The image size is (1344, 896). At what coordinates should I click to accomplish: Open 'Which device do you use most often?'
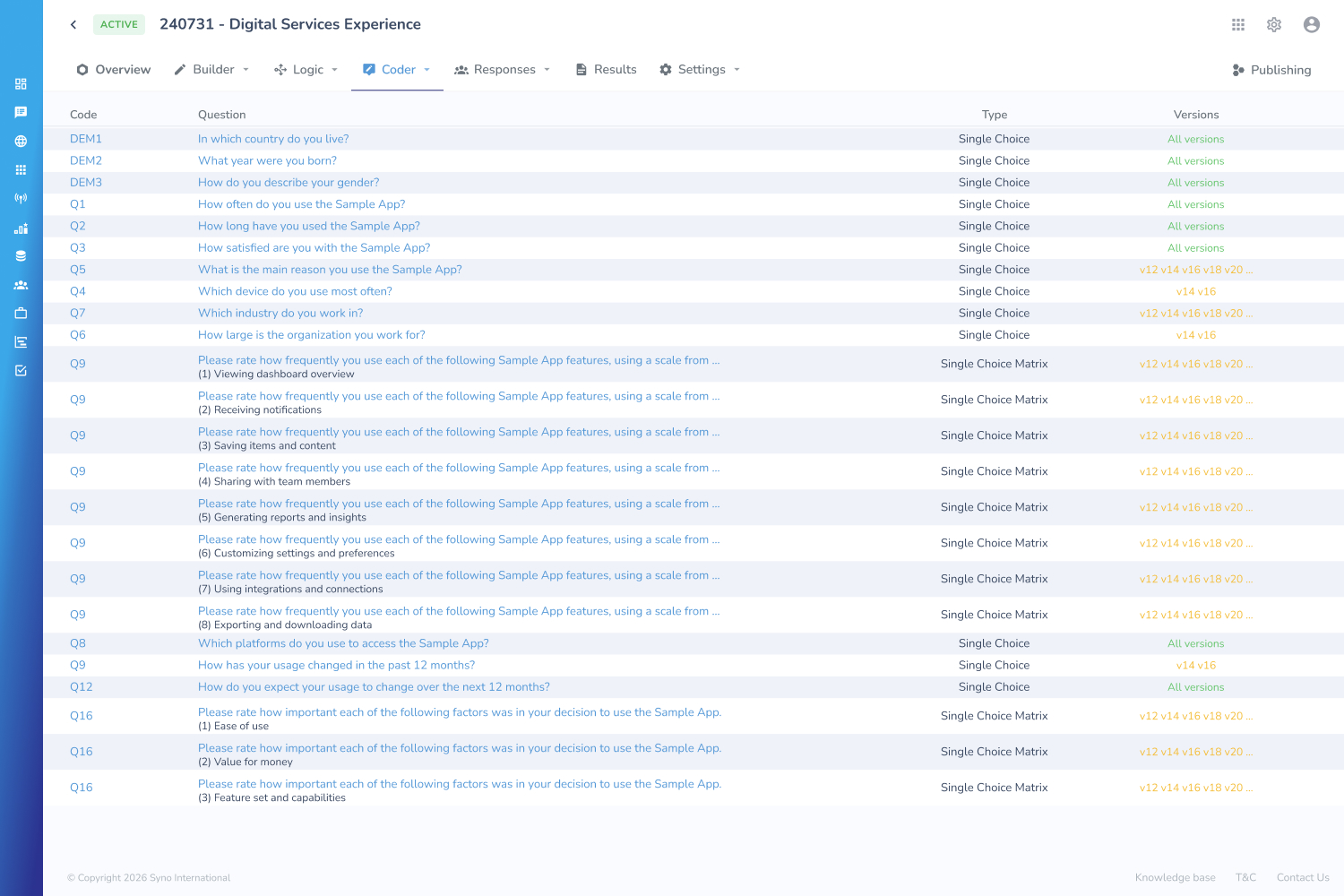[295, 291]
